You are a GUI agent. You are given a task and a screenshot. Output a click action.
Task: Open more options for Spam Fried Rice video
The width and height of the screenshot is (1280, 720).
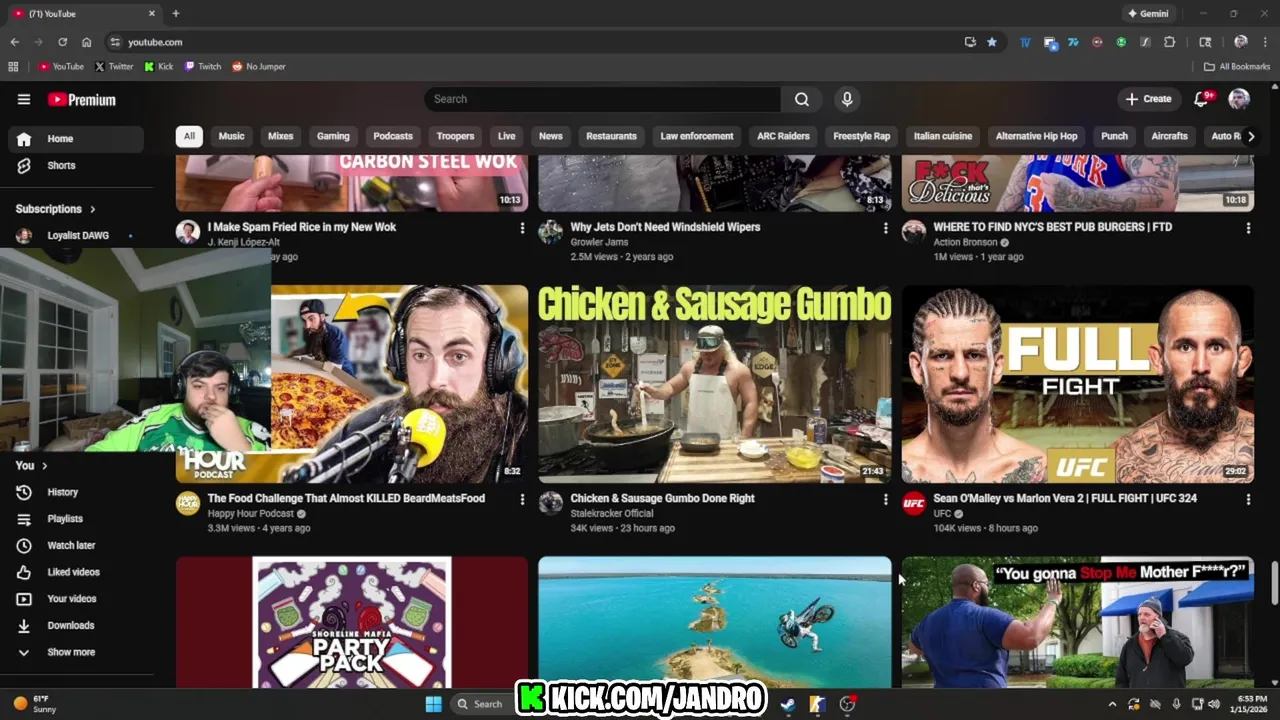tap(521, 228)
